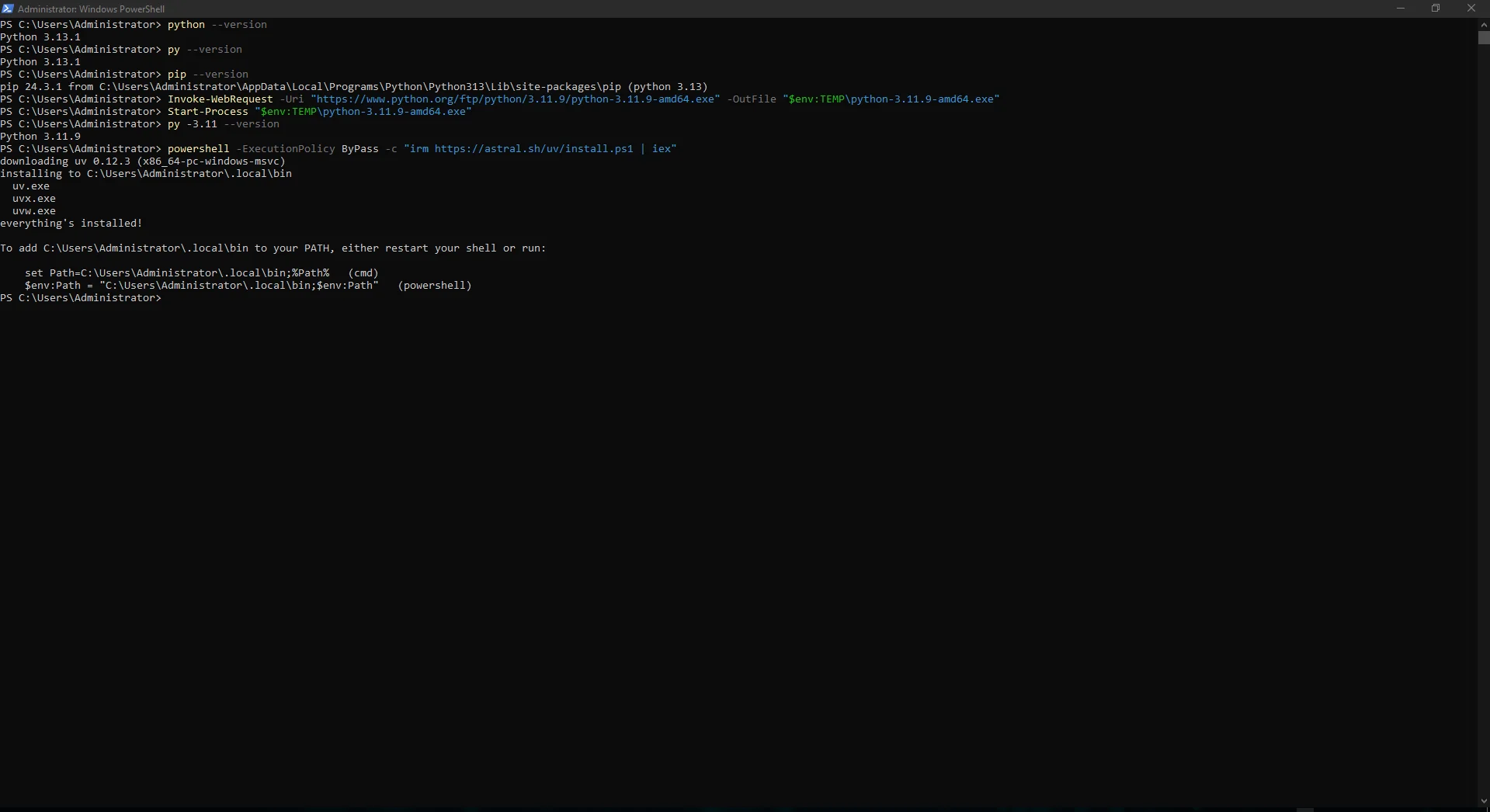Minimize the PowerShell window

tap(1401, 9)
